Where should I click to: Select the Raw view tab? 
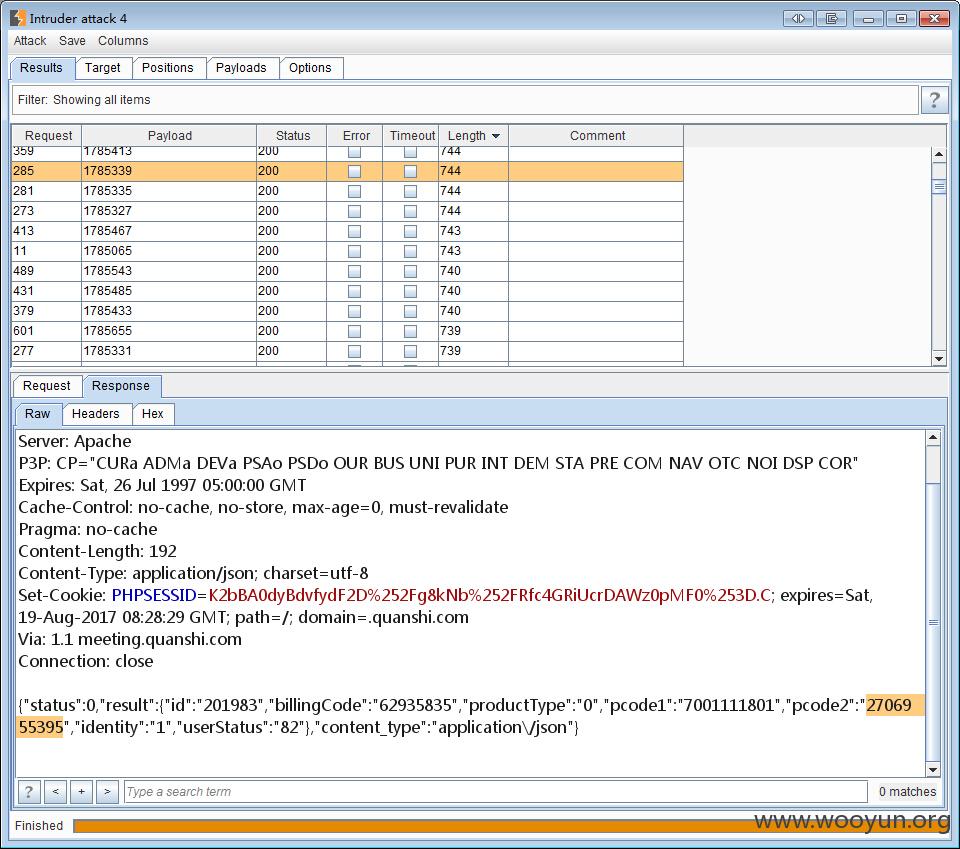pyautogui.click(x=37, y=414)
